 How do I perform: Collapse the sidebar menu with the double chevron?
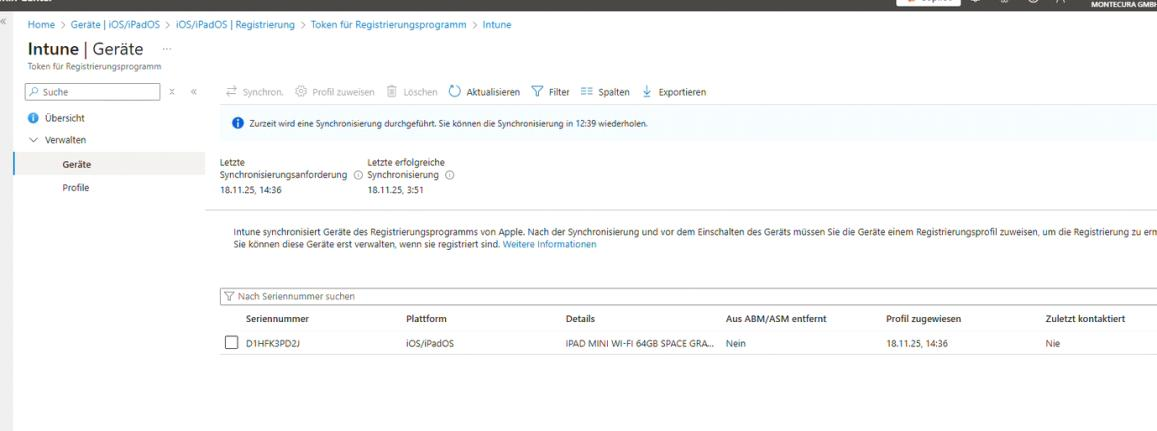[x=193, y=92]
